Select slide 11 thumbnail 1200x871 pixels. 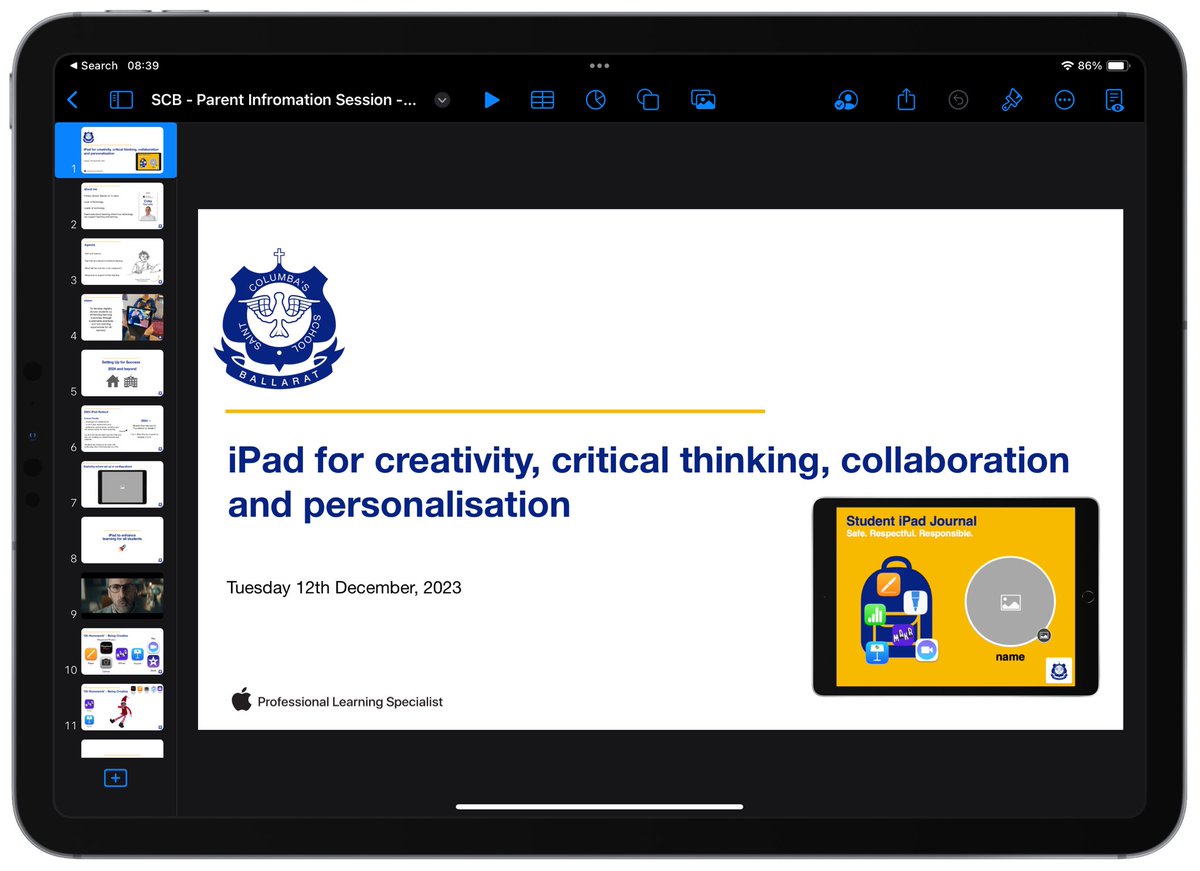tap(122, 707)
